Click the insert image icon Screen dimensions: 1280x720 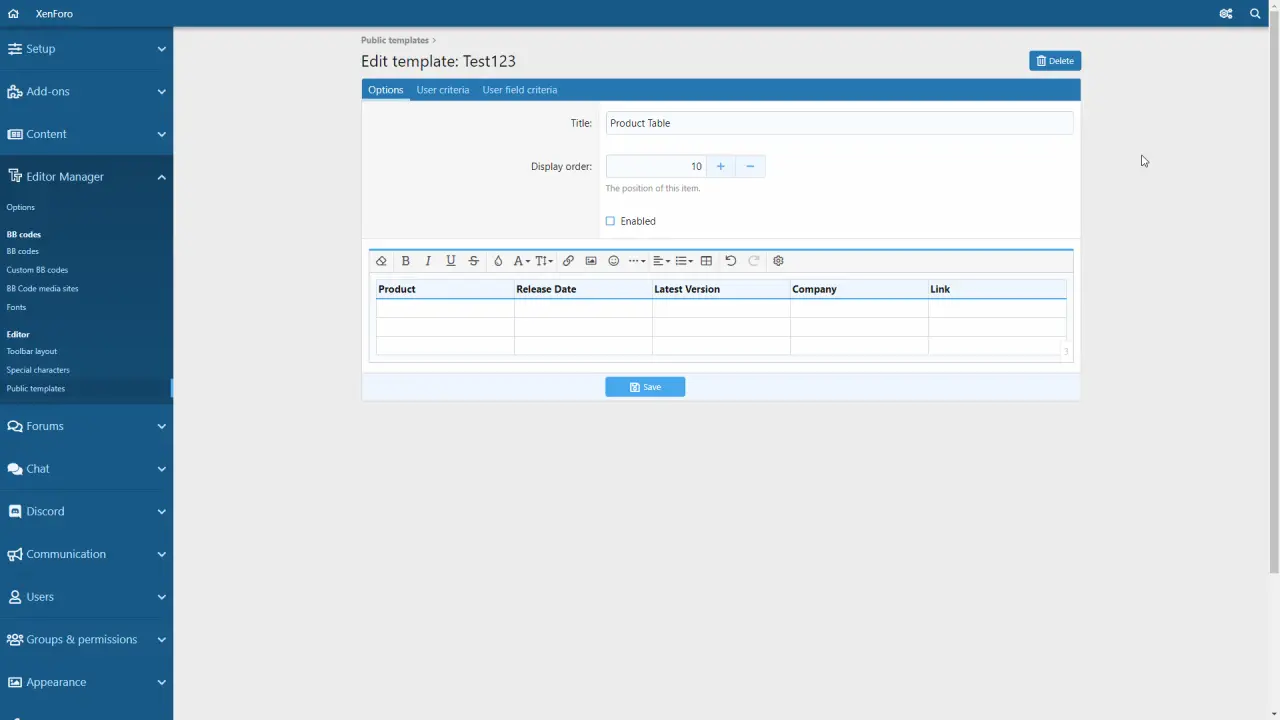[591, 261]
